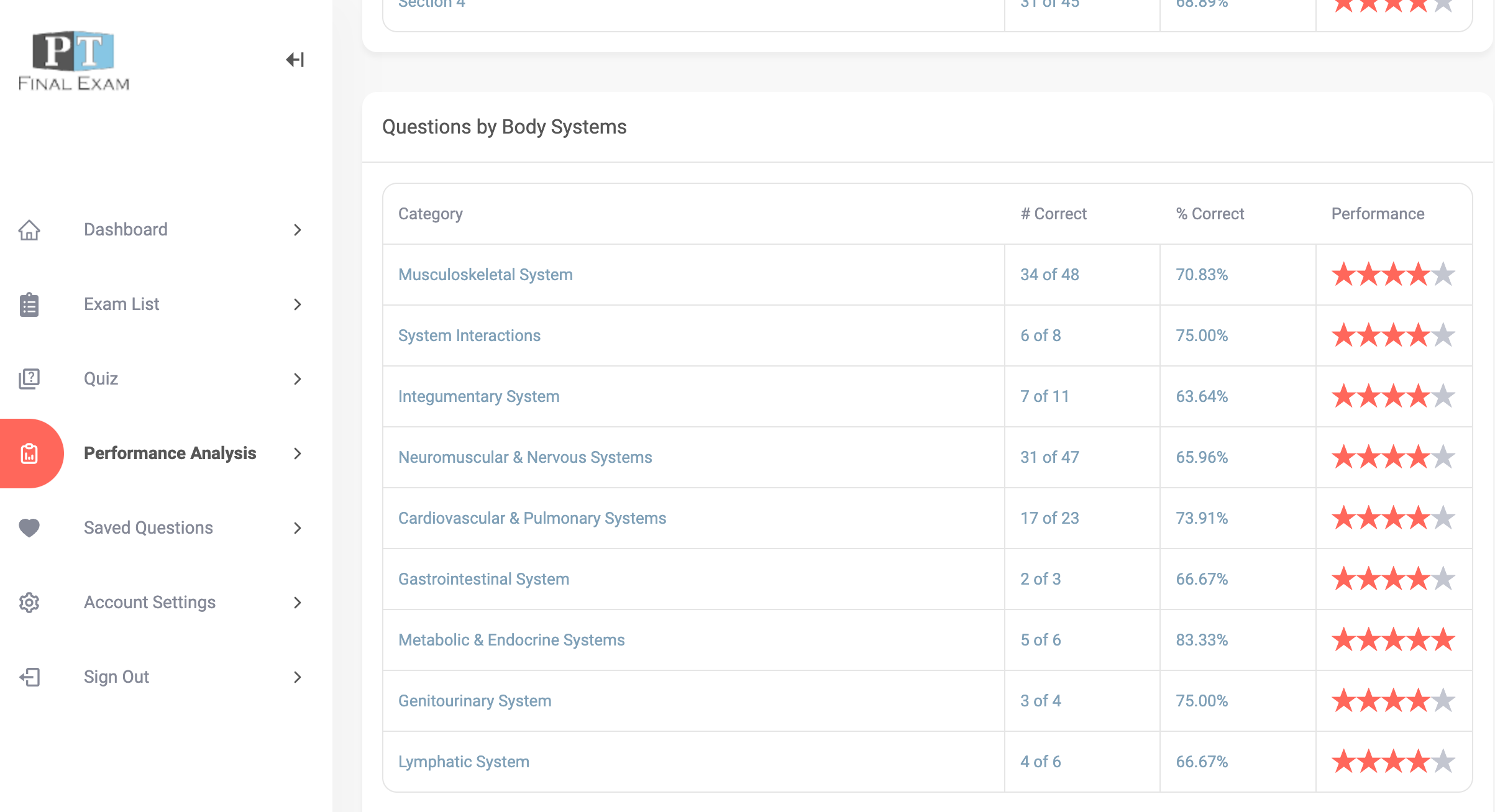Click the Category column header
The height and width of the screenshot is (812, 1495).
[x=431, y=214]
